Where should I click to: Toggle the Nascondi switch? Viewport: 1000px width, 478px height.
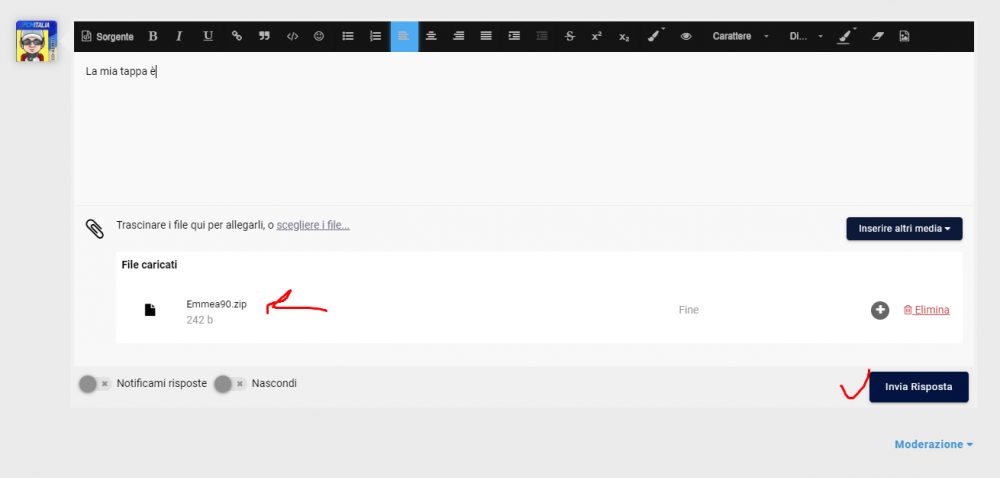(230, 384)
